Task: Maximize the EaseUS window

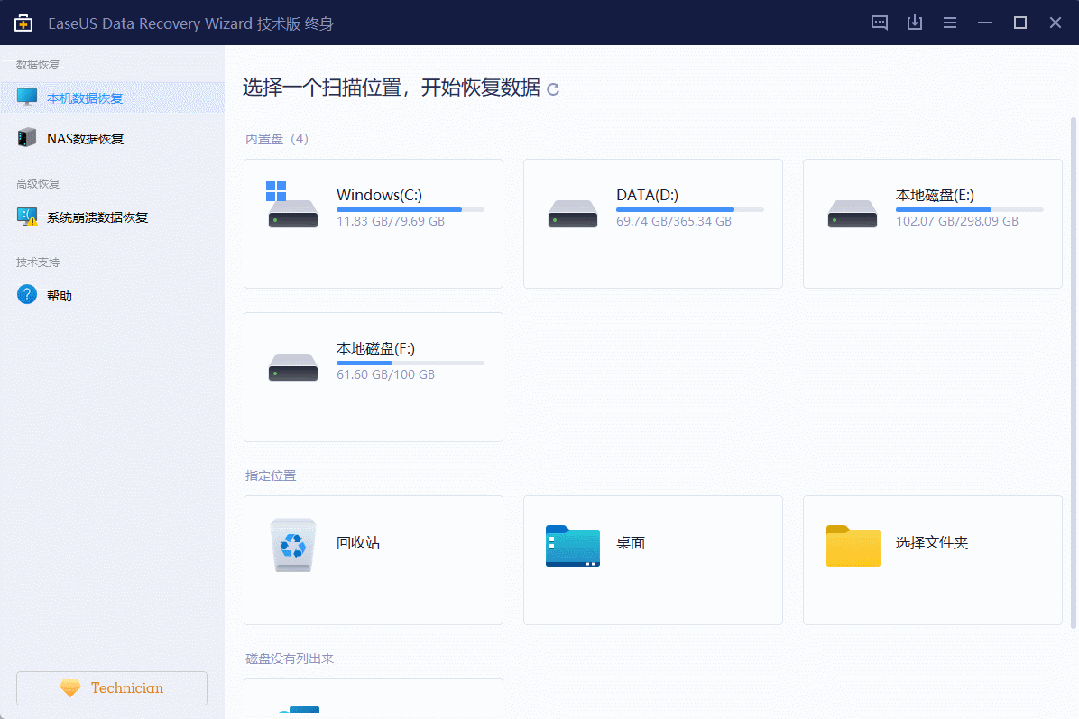Action: (x=1020, y=23)
